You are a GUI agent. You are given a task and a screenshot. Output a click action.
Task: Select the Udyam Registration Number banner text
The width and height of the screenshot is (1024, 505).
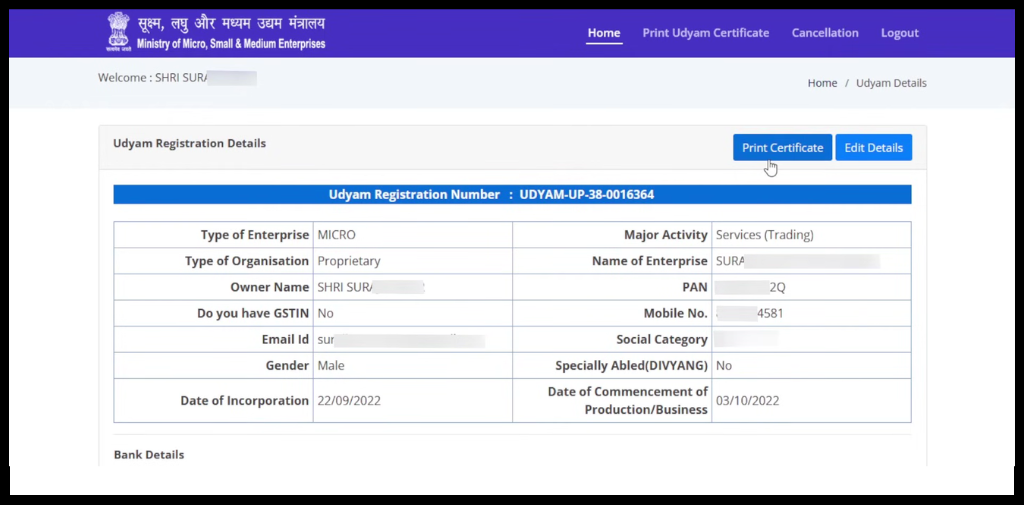(x=491, y=195)
